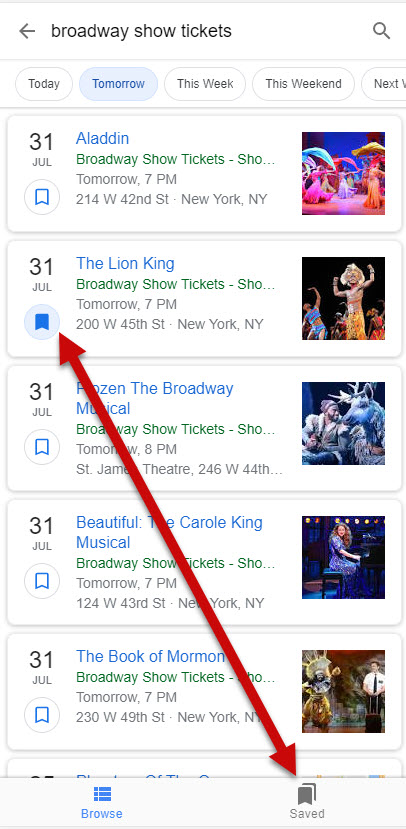This screenshot has height=829, width=406.
Task: Choose the This Weekend filter chip
Action: coord(303,84)
